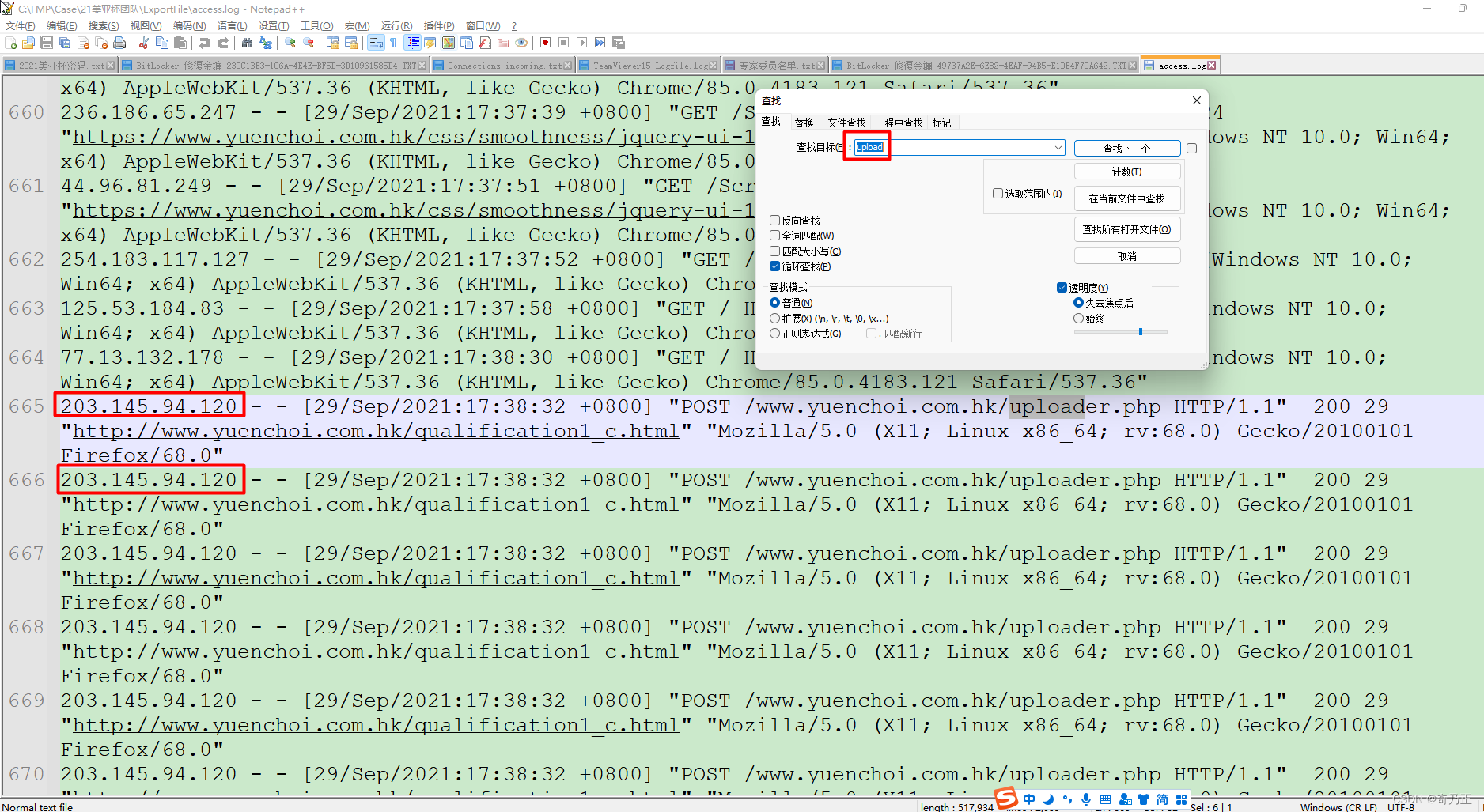1484x812 pixels.
Task: Click the Copy toolbar icon
Action: click(162, 43)
